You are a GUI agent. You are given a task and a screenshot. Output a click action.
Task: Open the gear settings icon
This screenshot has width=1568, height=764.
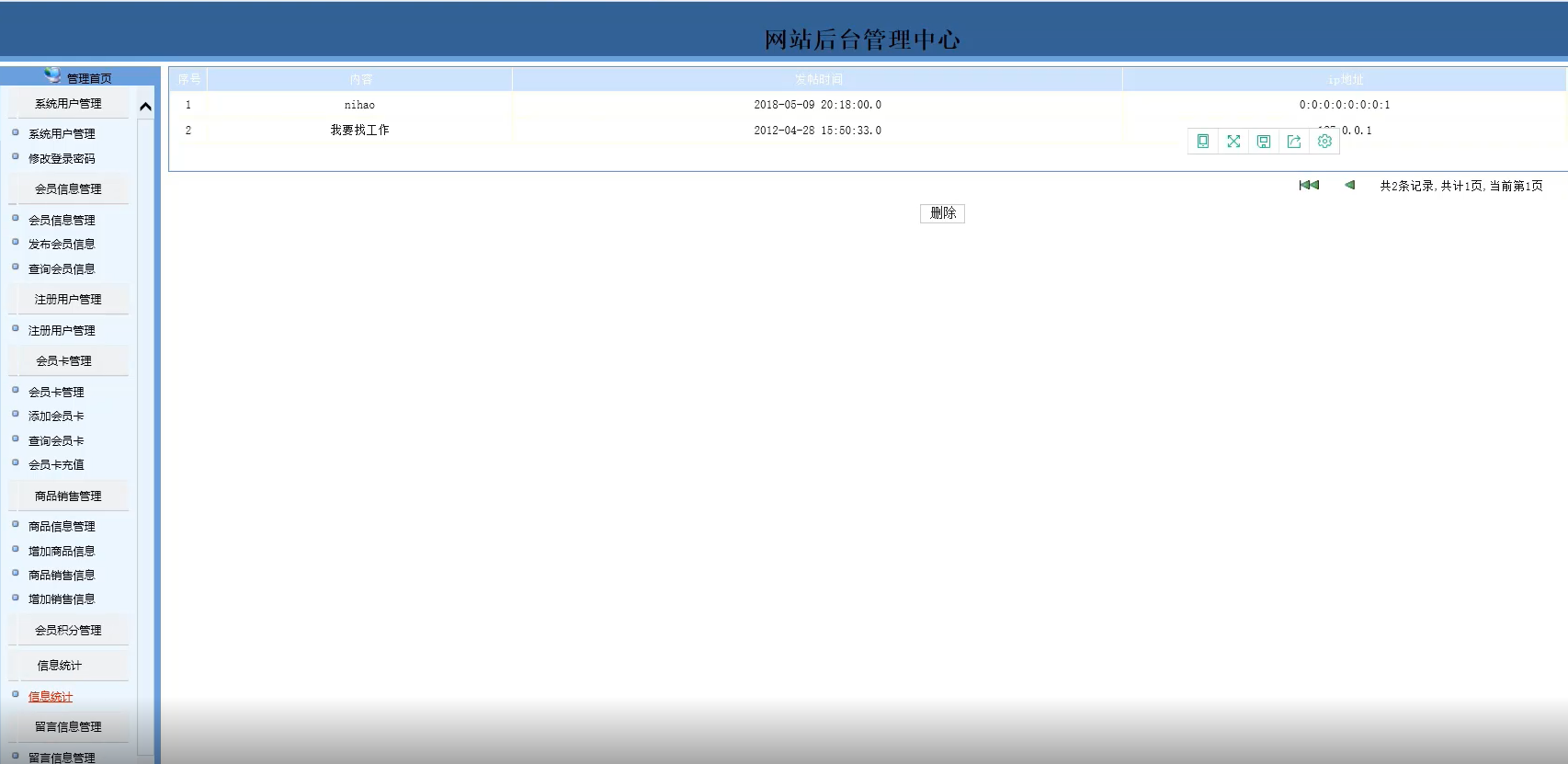pyautogui.click(x=1324, y=142)
